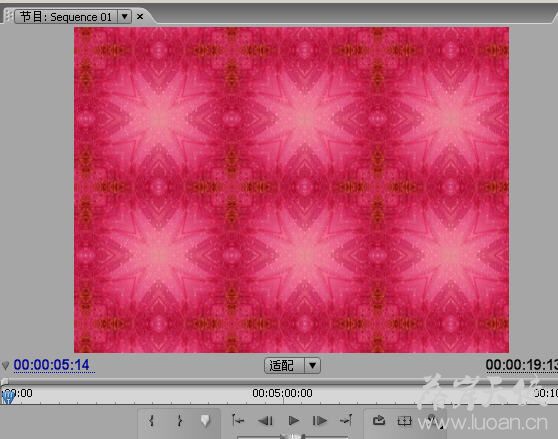Go to previous edit point
The width and height of the screenshot is (558, 439).
(x=238, y=421)
